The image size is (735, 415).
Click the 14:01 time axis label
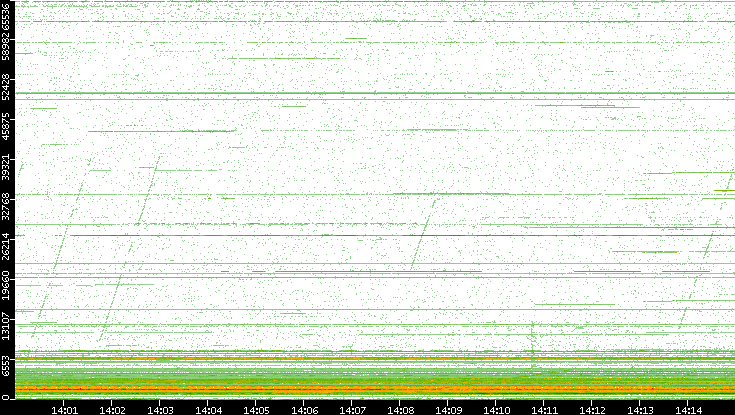(x=64, y=409)
